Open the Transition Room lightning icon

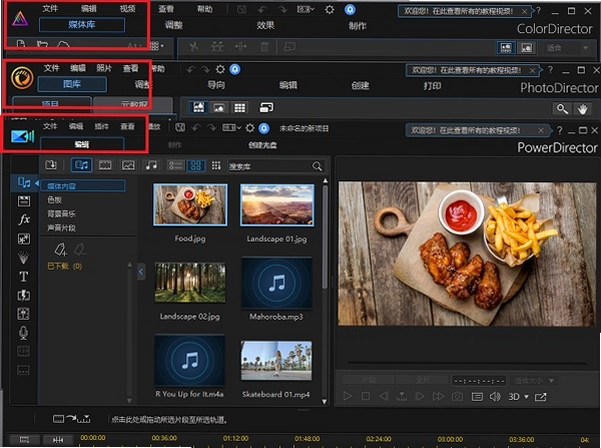tap(24, 295)
